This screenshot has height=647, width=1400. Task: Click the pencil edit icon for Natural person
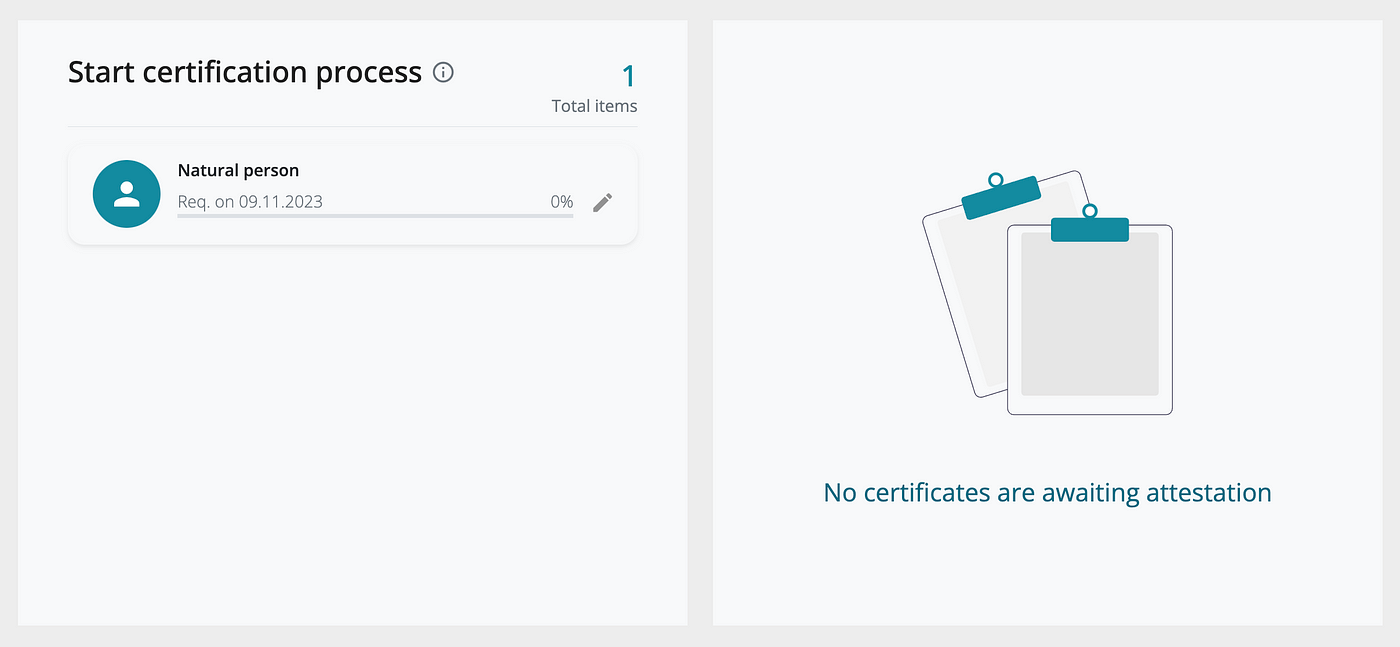602,202
